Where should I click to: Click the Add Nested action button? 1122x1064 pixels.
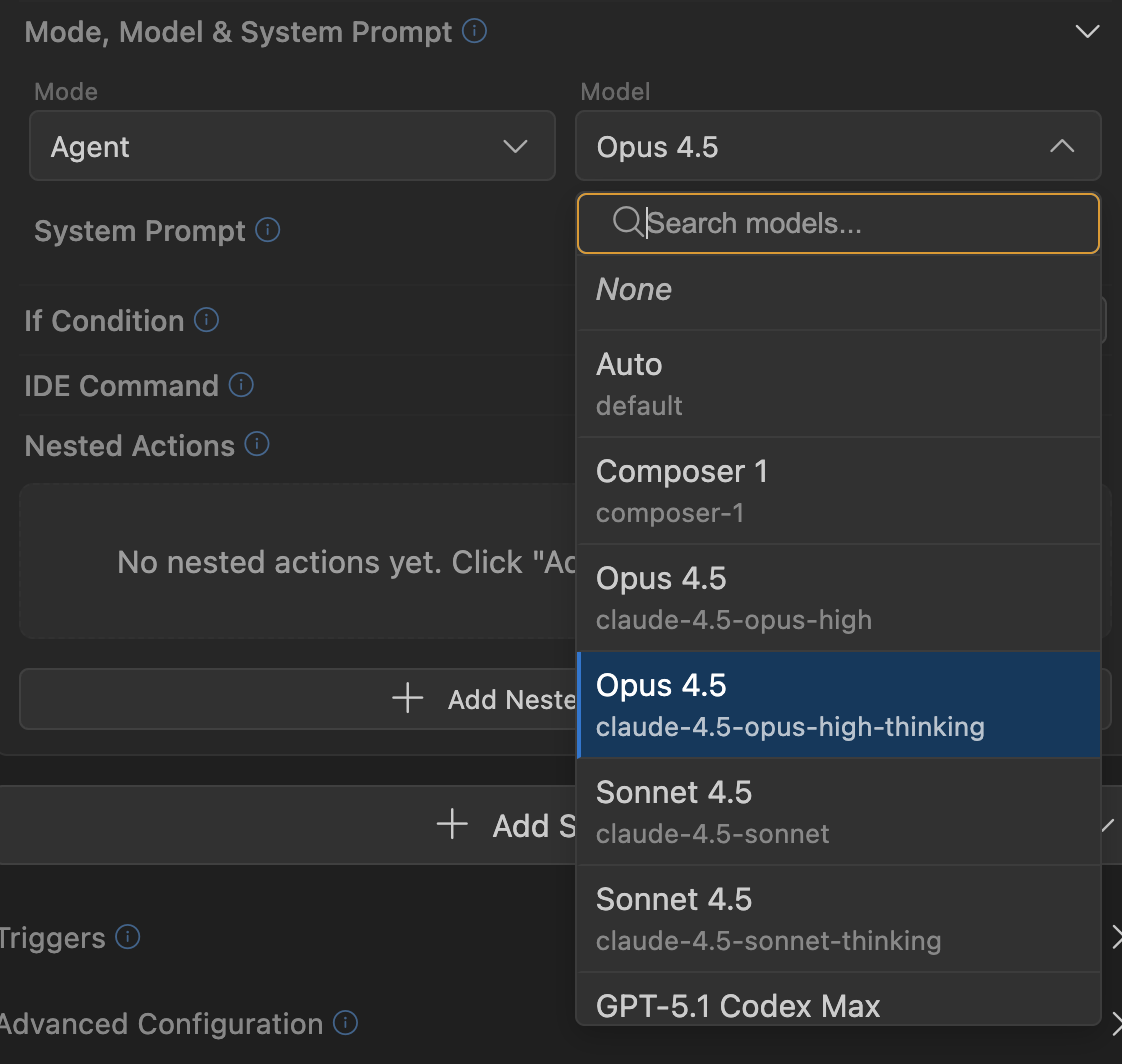[x=298, y=699]
